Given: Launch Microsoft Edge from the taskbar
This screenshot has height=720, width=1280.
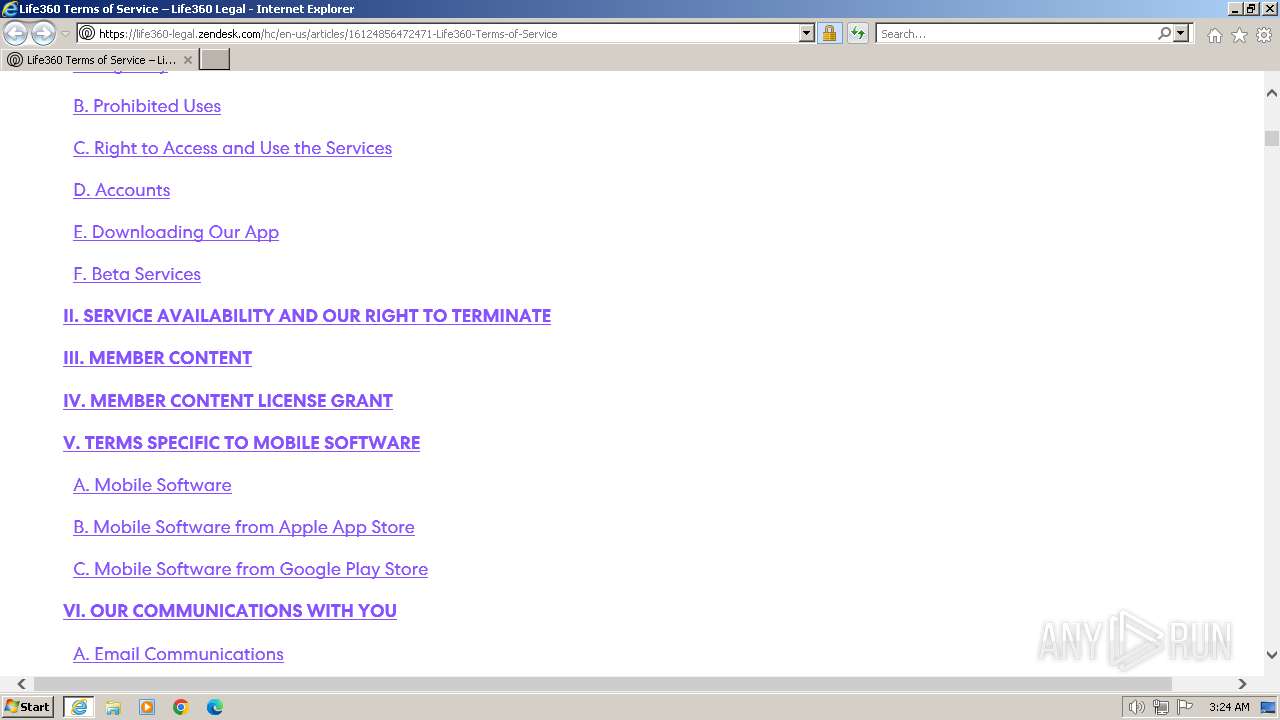Looking at the screenshot, I should (215, 707).
